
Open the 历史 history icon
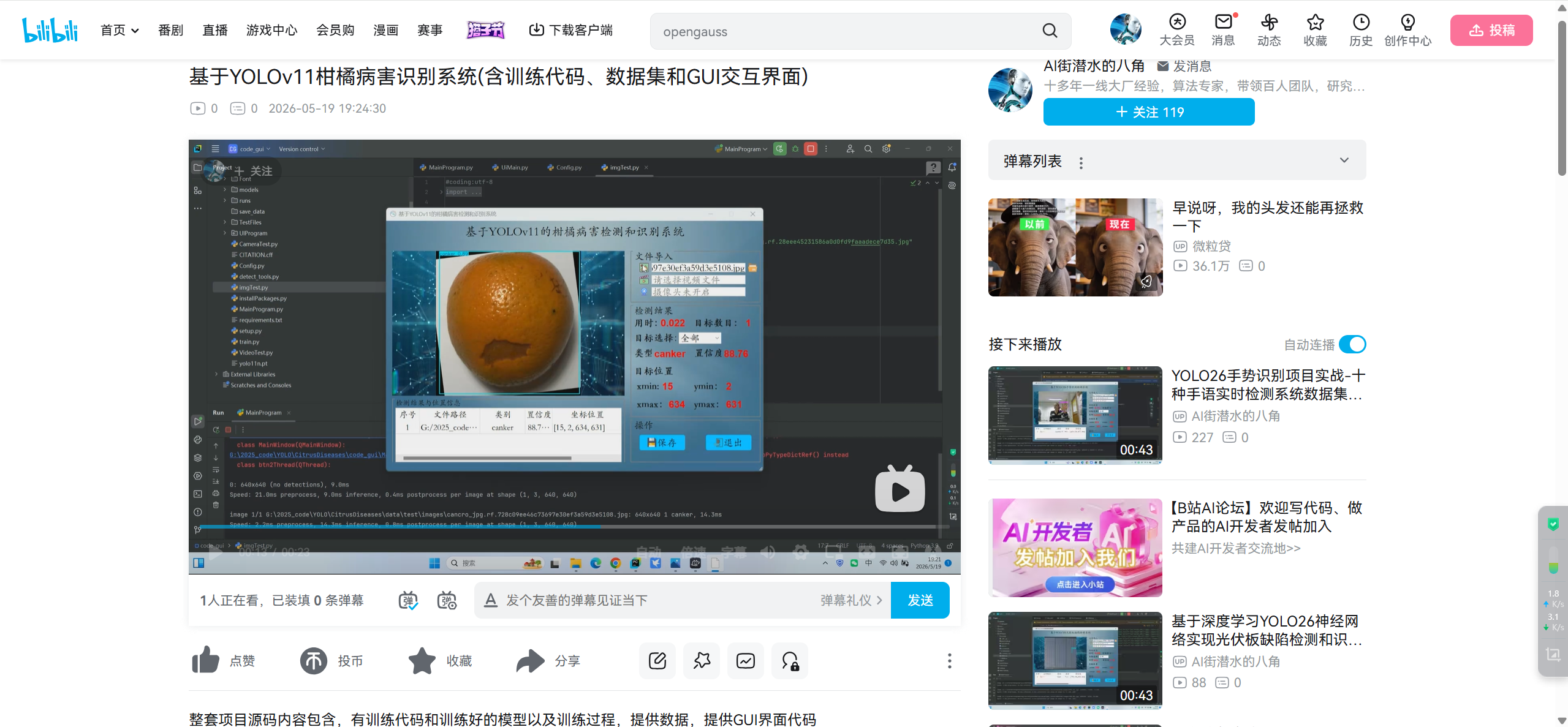pos(1361,30)
